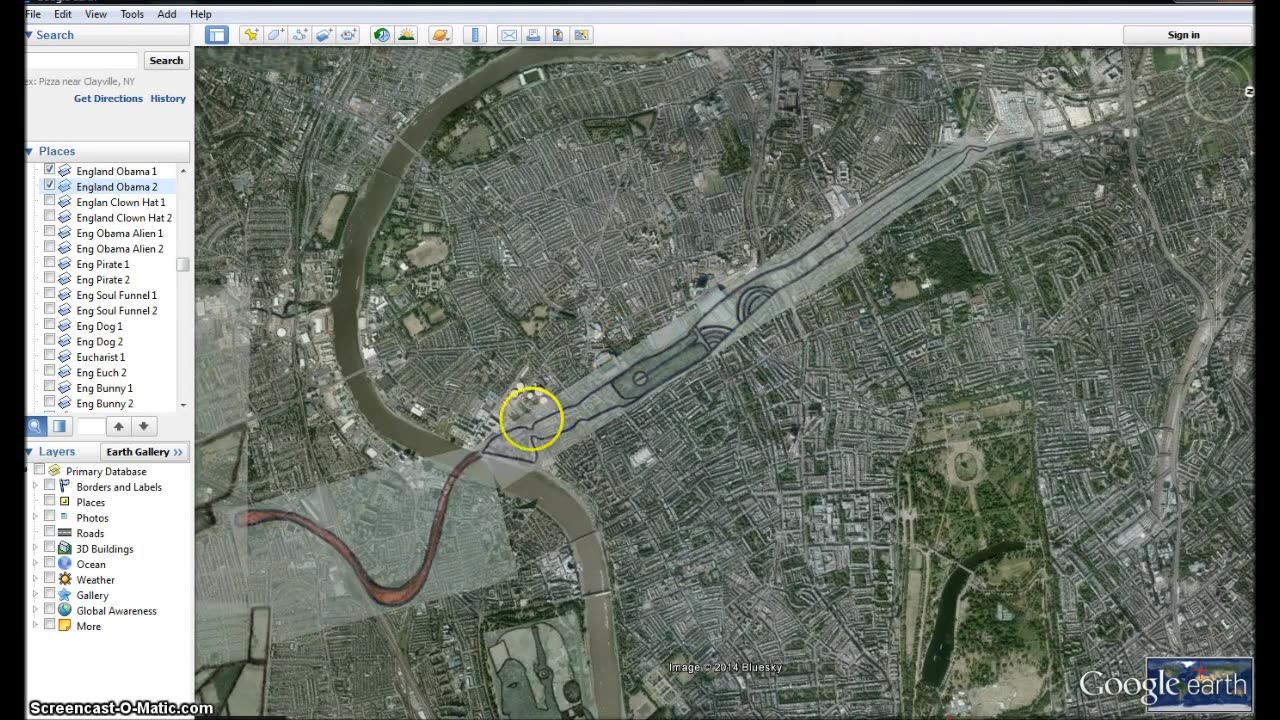Hide the sidebar using the toolbar icon
Viewport: 1280px width, 720px height.
(217, 35)
